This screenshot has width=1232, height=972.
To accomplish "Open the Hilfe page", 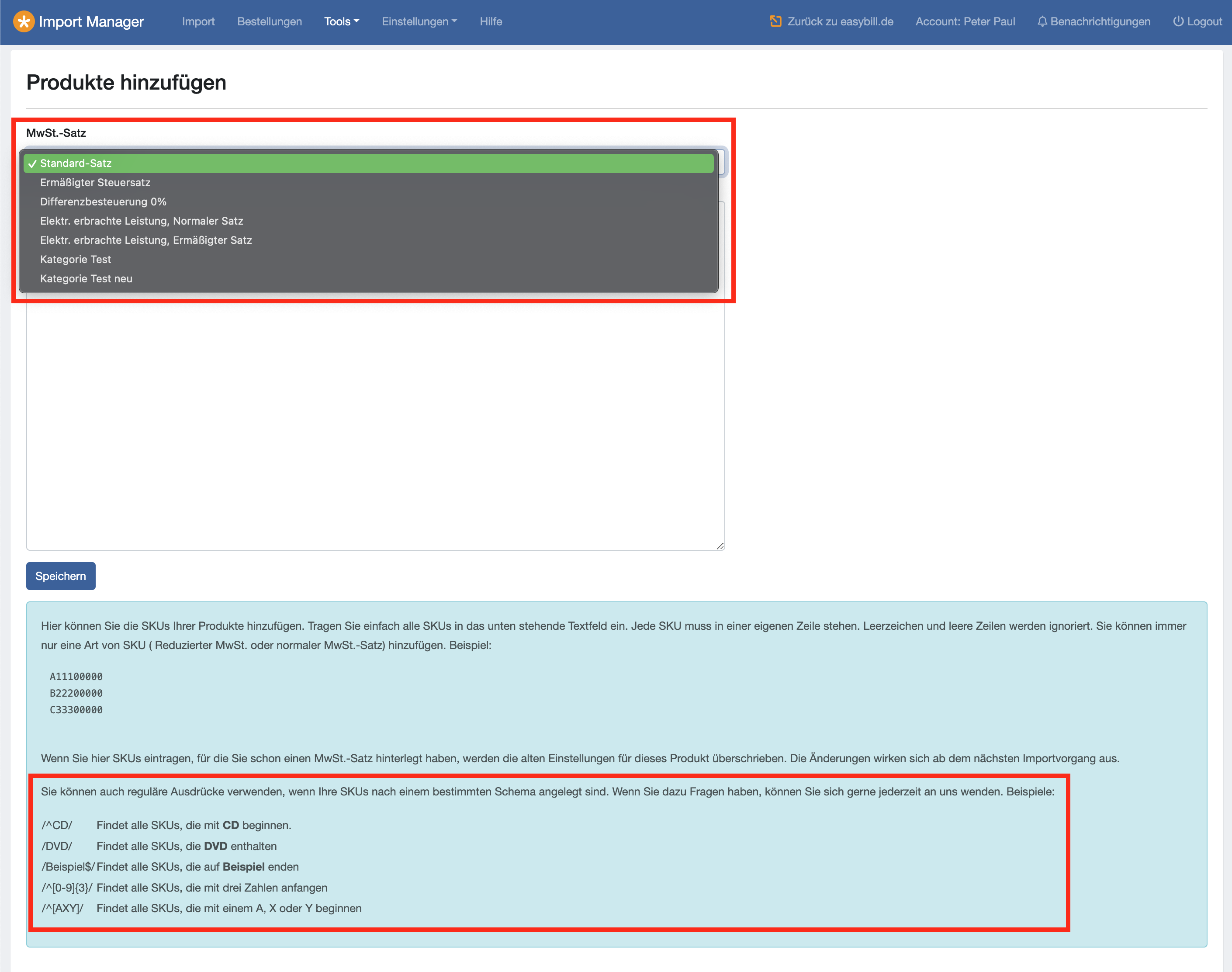I will pyautogui.click(x=491, y=21).
